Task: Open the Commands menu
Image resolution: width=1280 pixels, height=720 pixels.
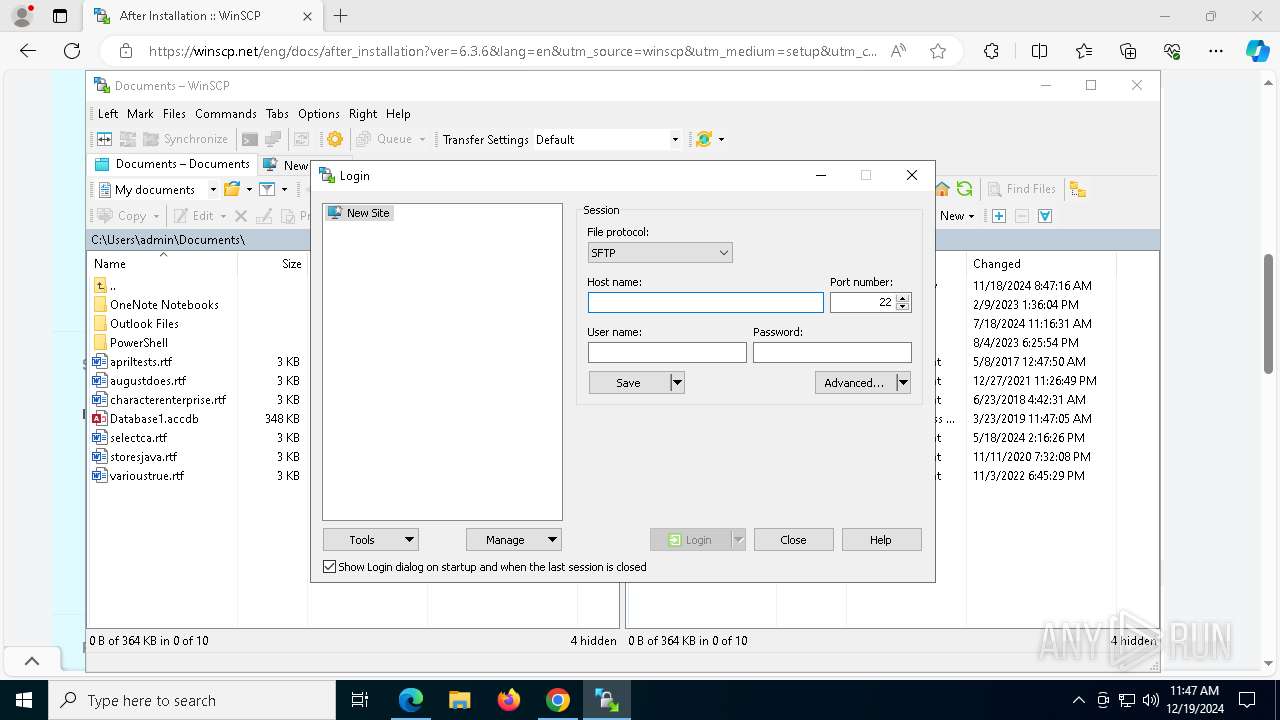Action: (226, 114)
